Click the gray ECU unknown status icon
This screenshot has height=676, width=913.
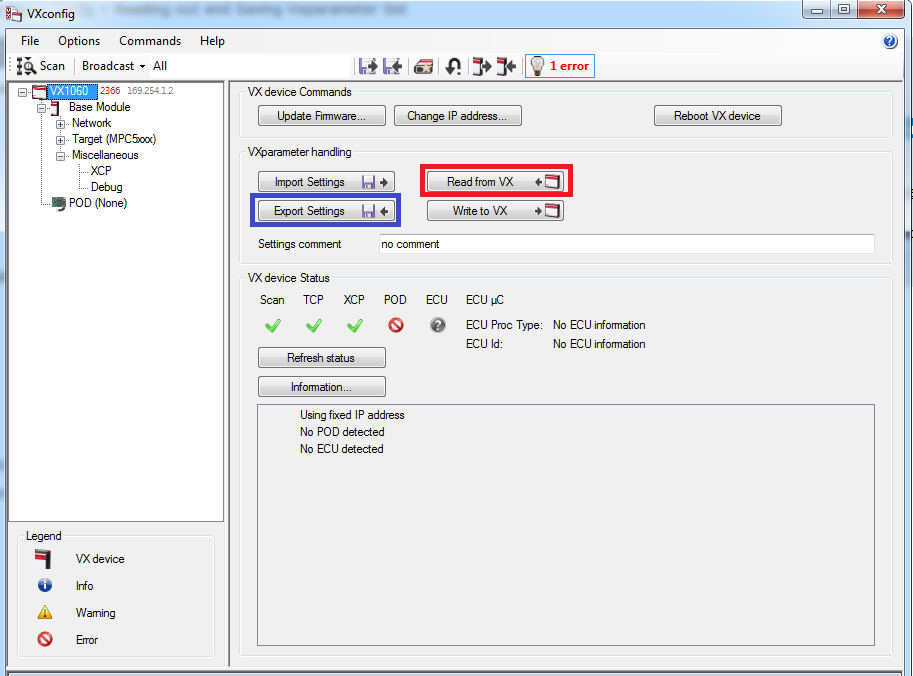pyautogui.click(x=438, y=325)
